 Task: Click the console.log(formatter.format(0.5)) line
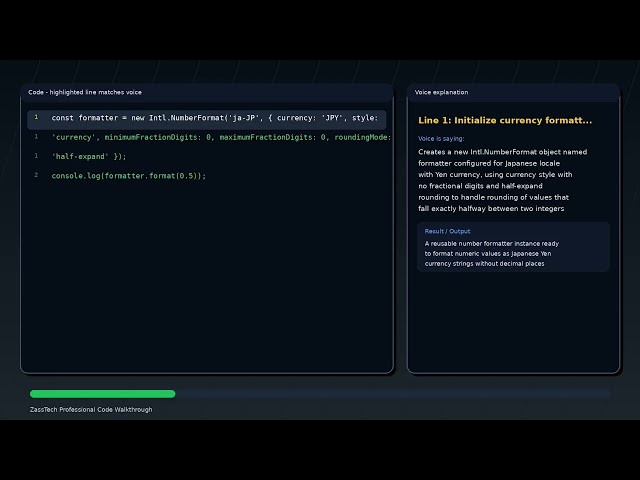click(129, 176)
